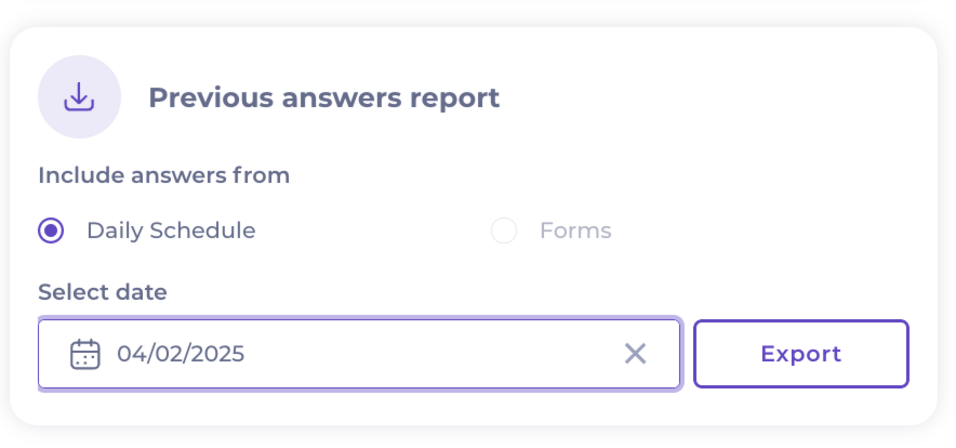Click the download icon beside the report title
Image resolution: width=956 pixels, height=448 pixels.
[79, 97]
